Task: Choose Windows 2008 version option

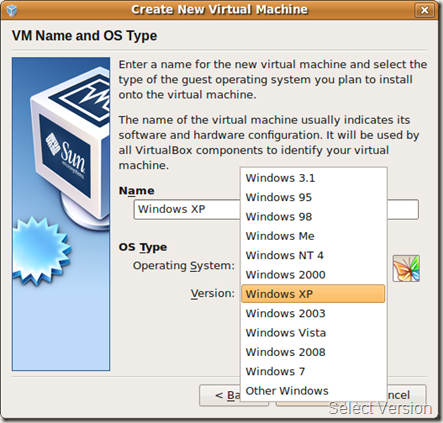Action: (x=313, y=352)
